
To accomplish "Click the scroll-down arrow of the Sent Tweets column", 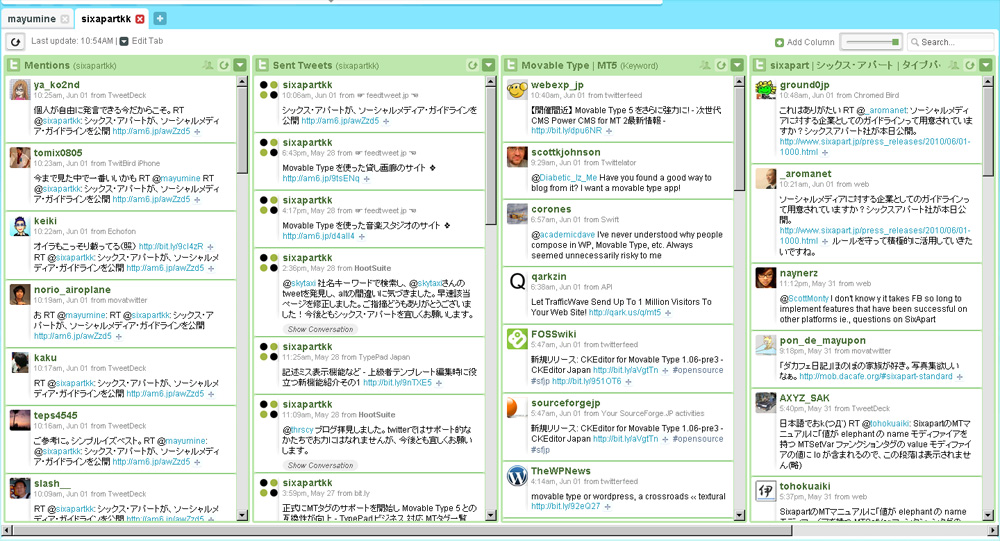I will click(x=491, y=515).
